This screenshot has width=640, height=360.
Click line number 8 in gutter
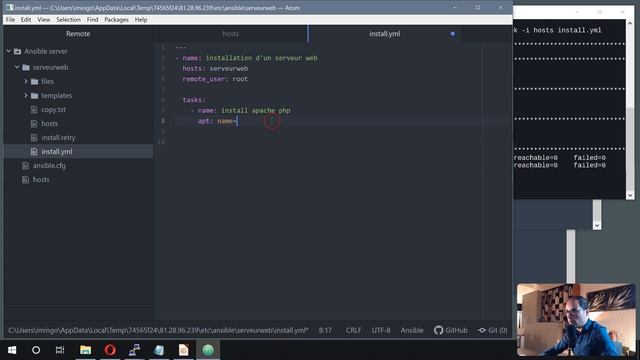(163, 121)
